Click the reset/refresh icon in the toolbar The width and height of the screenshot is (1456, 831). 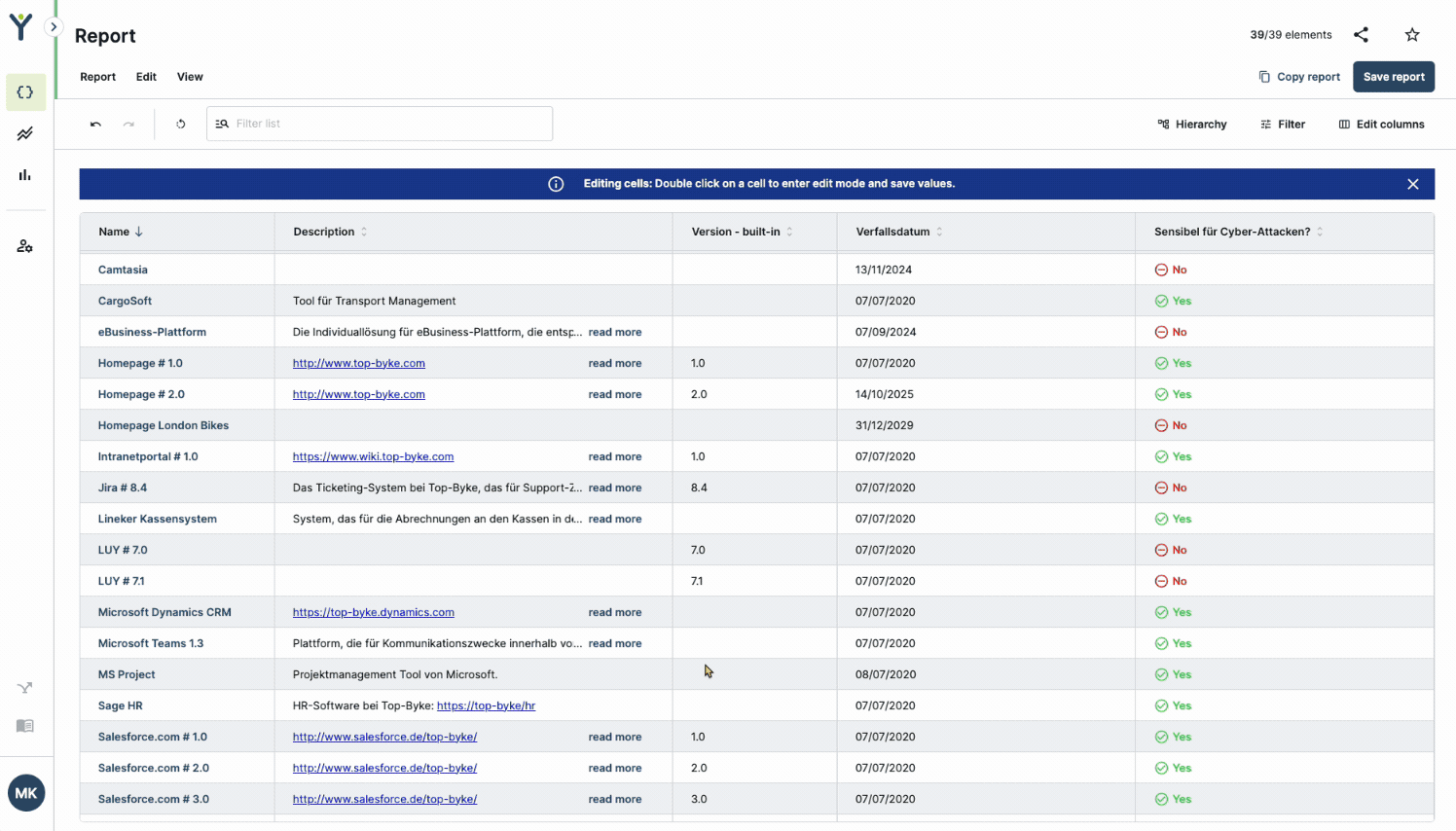tap(181, 125)
